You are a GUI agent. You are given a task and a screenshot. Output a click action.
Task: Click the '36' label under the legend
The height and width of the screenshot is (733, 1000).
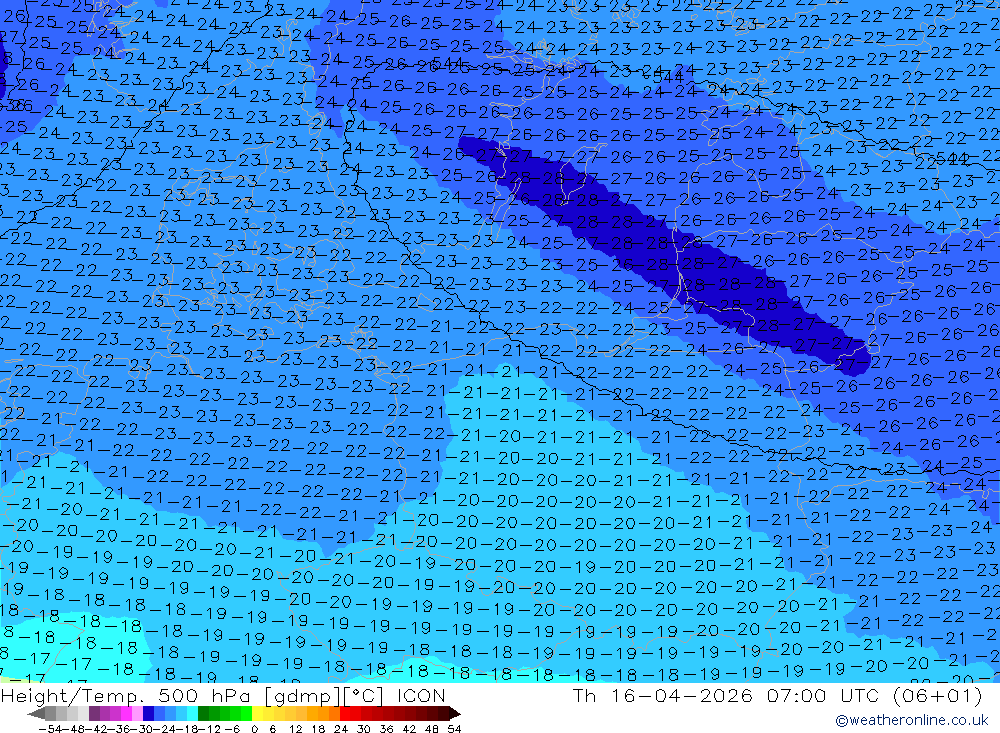click(x=386, y=729)
